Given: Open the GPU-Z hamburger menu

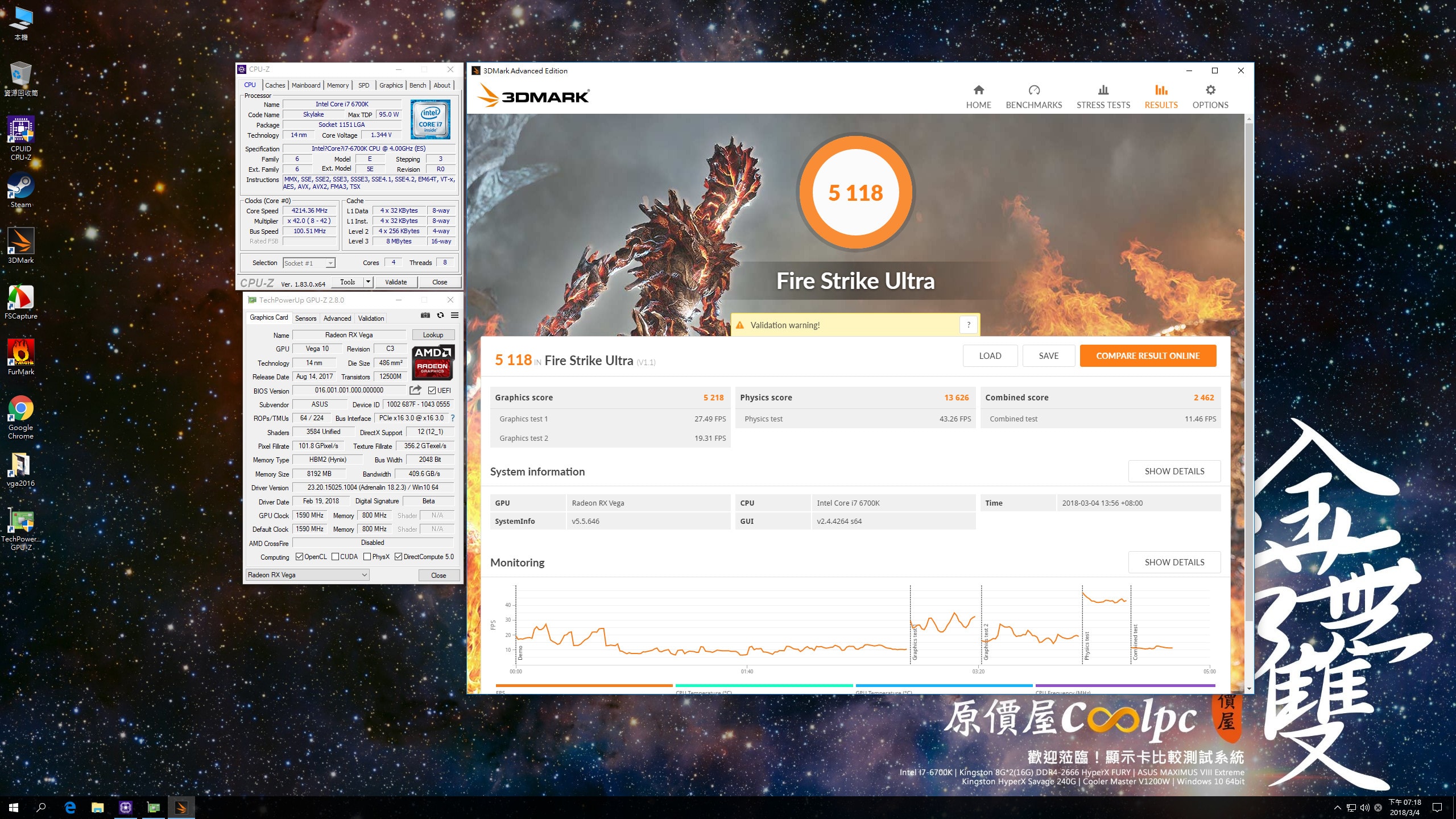Looking at the screenshot, I should (454, 315).
